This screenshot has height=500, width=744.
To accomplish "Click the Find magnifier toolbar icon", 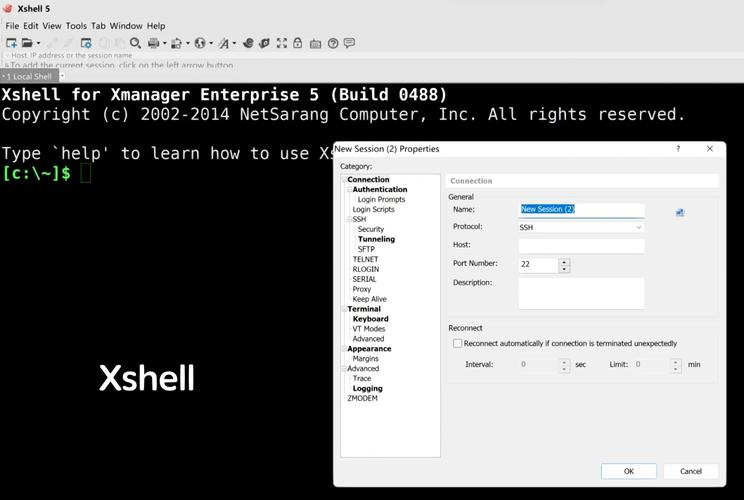I will click(135, 43).
